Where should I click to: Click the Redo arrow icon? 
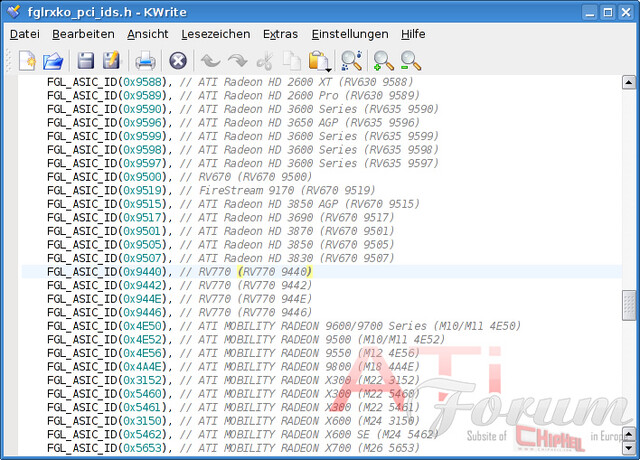pos(238,61)
